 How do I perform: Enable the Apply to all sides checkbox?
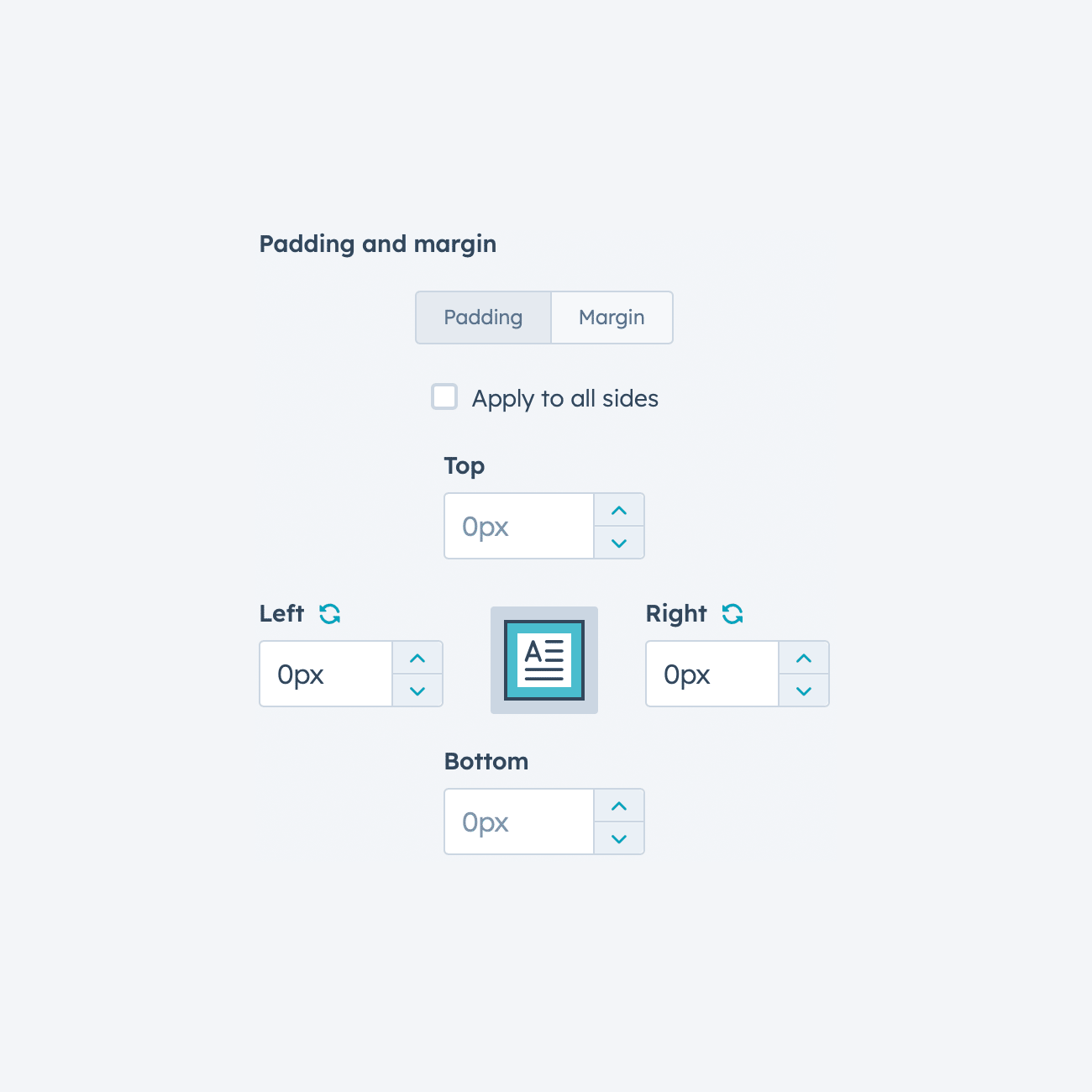[x=444, y=396]
